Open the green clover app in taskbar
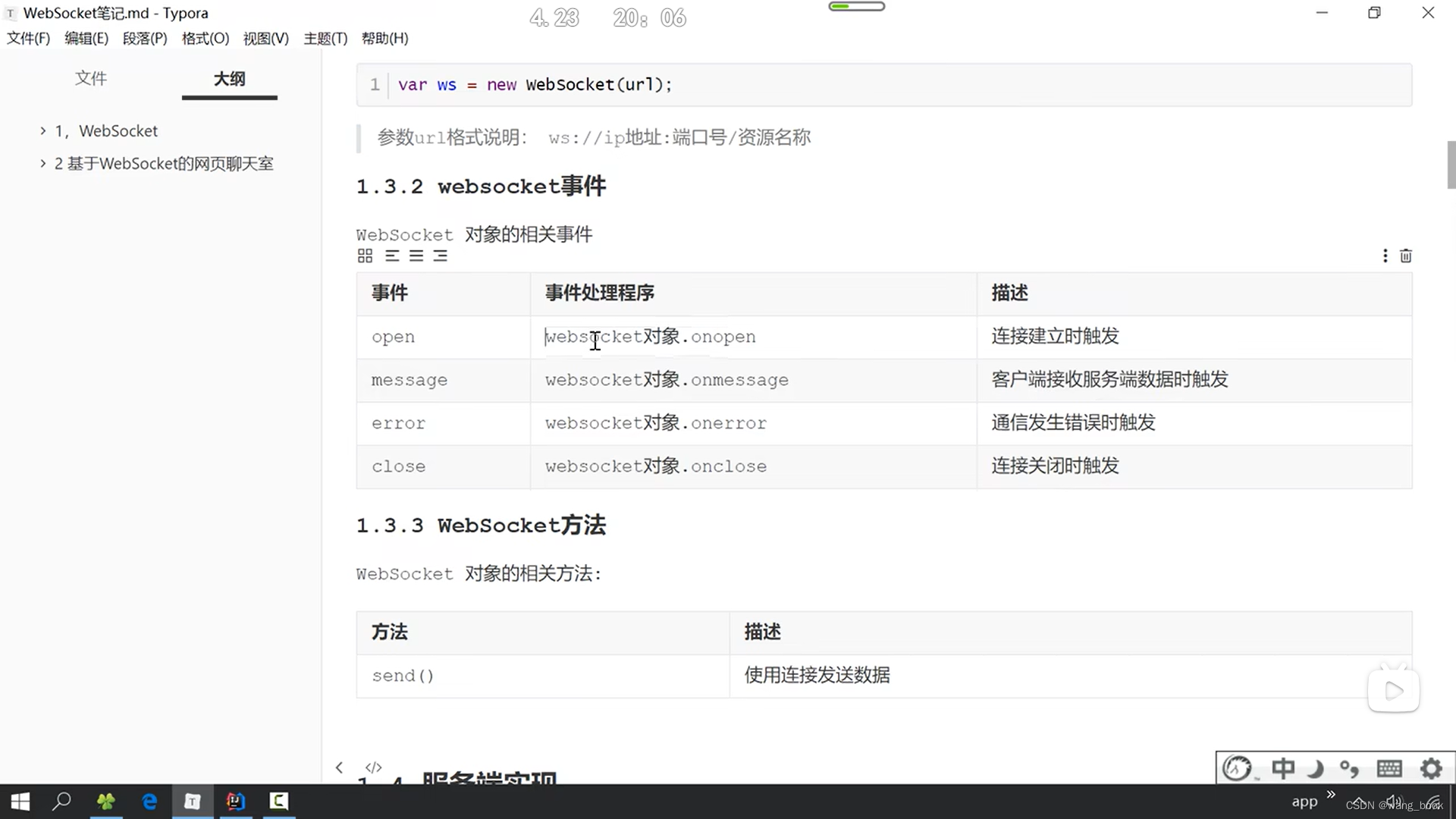Image resolution: width=1456 pixels, height=819 pixels. (x=105, y=802)
